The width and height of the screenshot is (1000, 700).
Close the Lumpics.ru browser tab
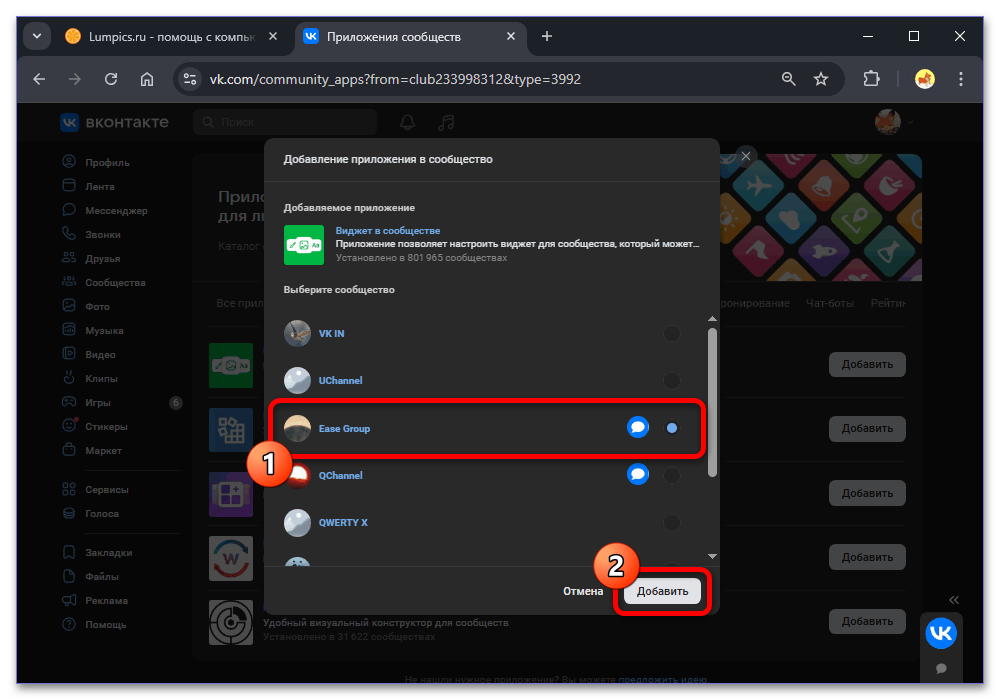[x=273, y=36]
